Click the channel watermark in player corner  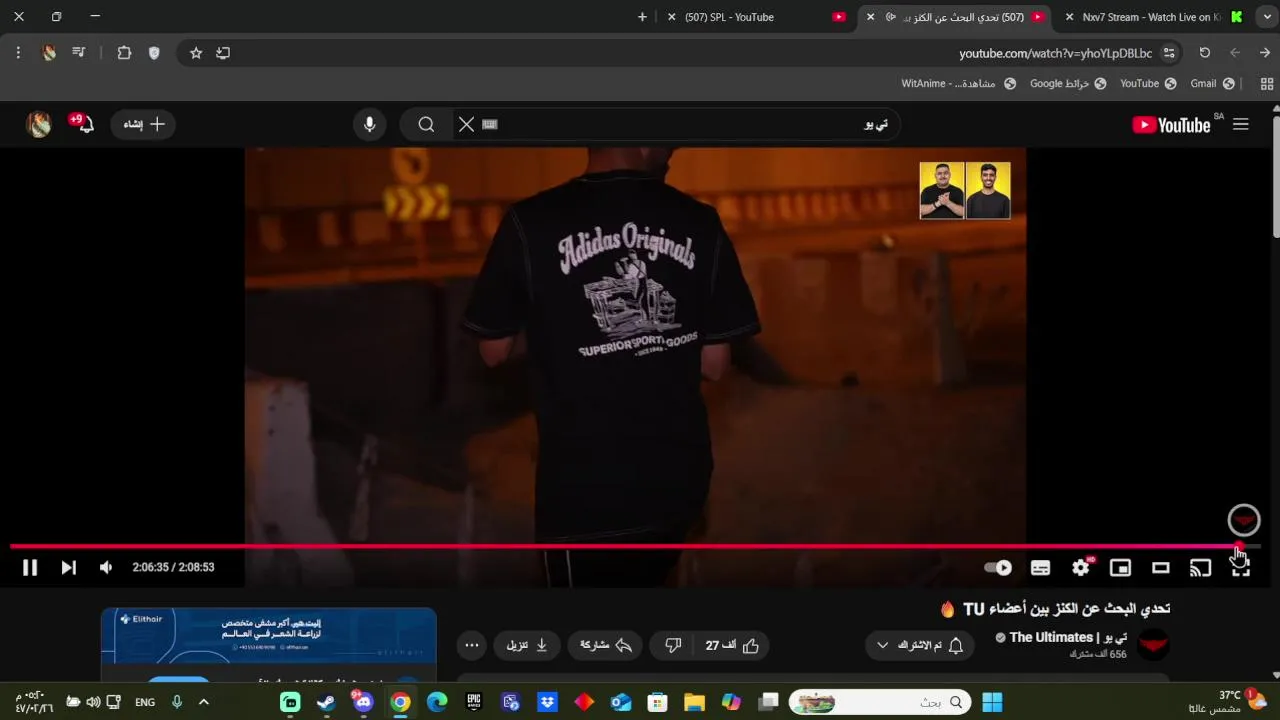pos(1244,520)
